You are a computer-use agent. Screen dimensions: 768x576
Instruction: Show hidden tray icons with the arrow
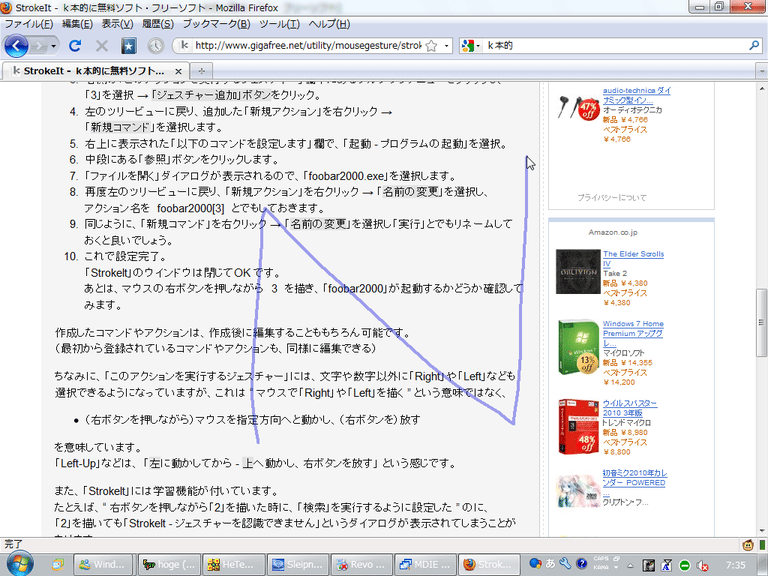click(630, 566)
